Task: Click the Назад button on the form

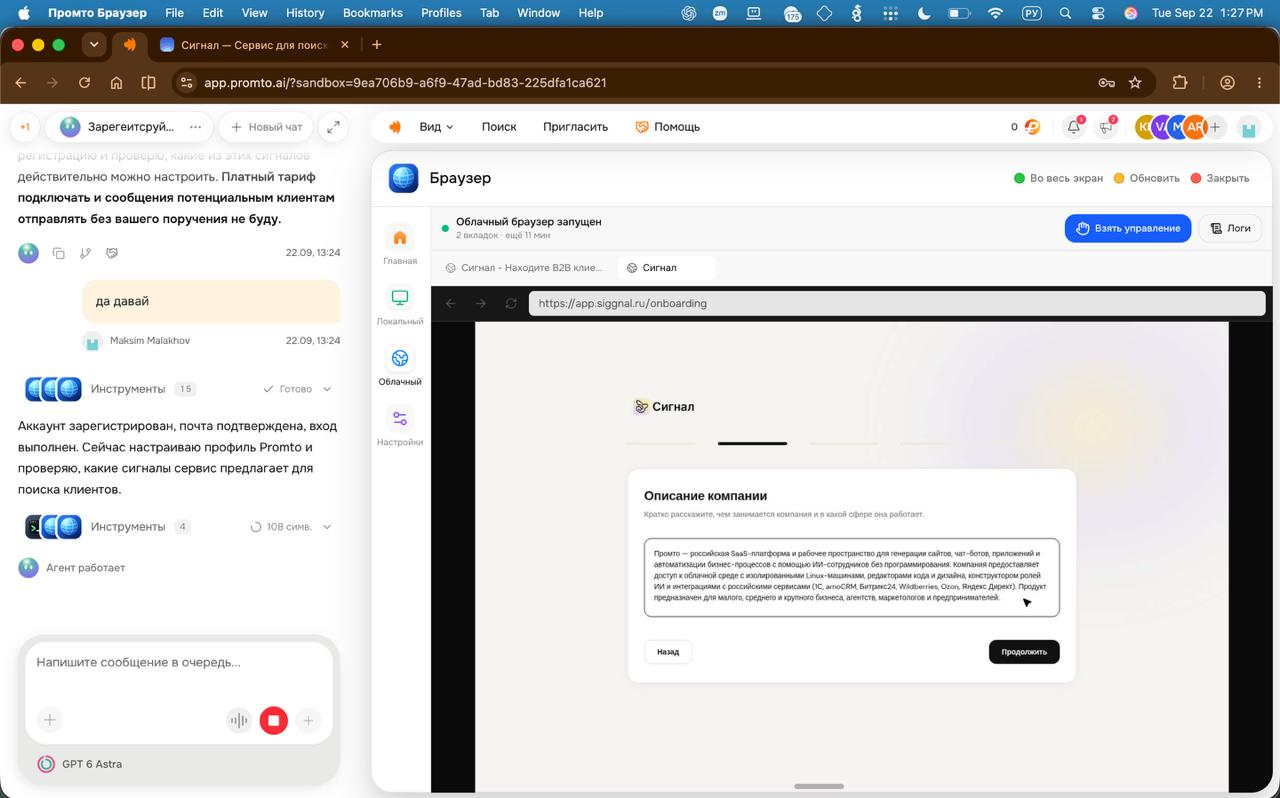Action: [x=668, y=652]
